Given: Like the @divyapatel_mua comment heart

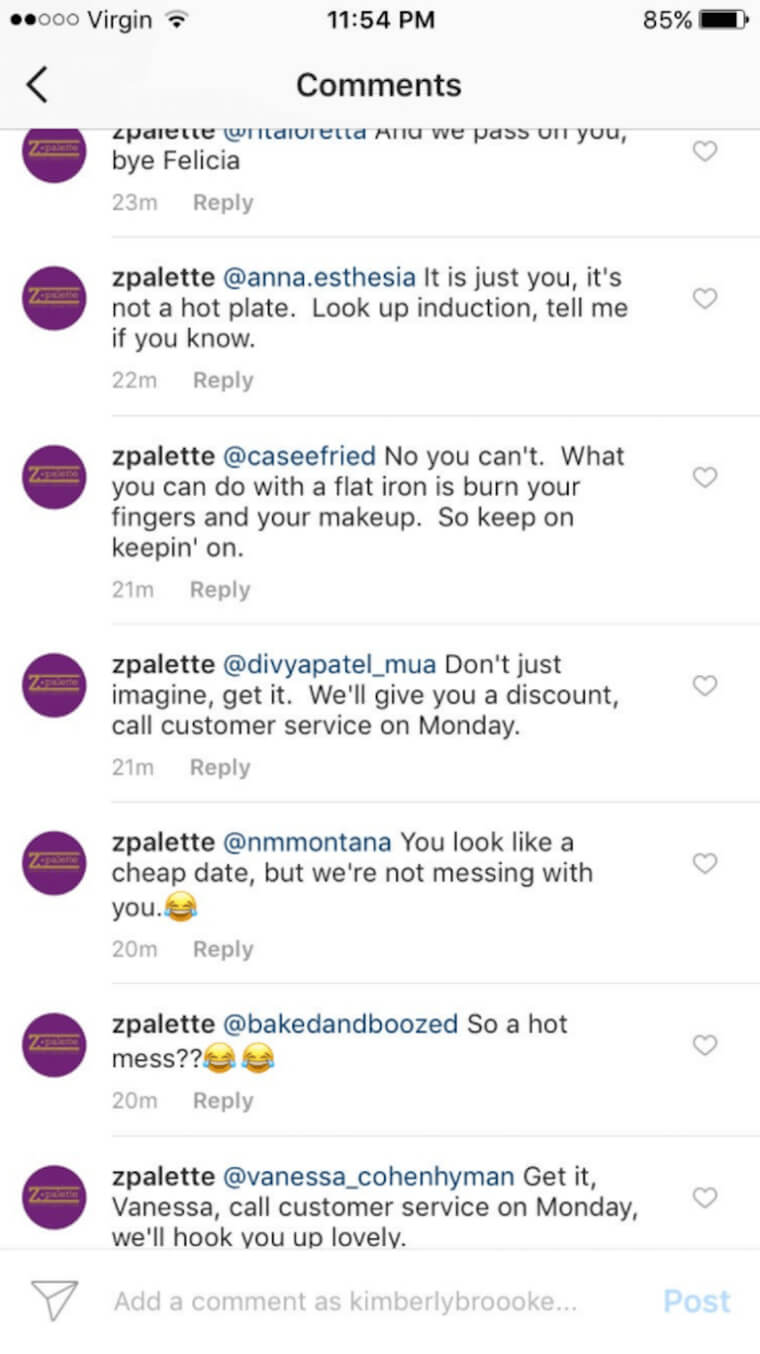Looking at the screenshot, I should [x=704, y=685].
